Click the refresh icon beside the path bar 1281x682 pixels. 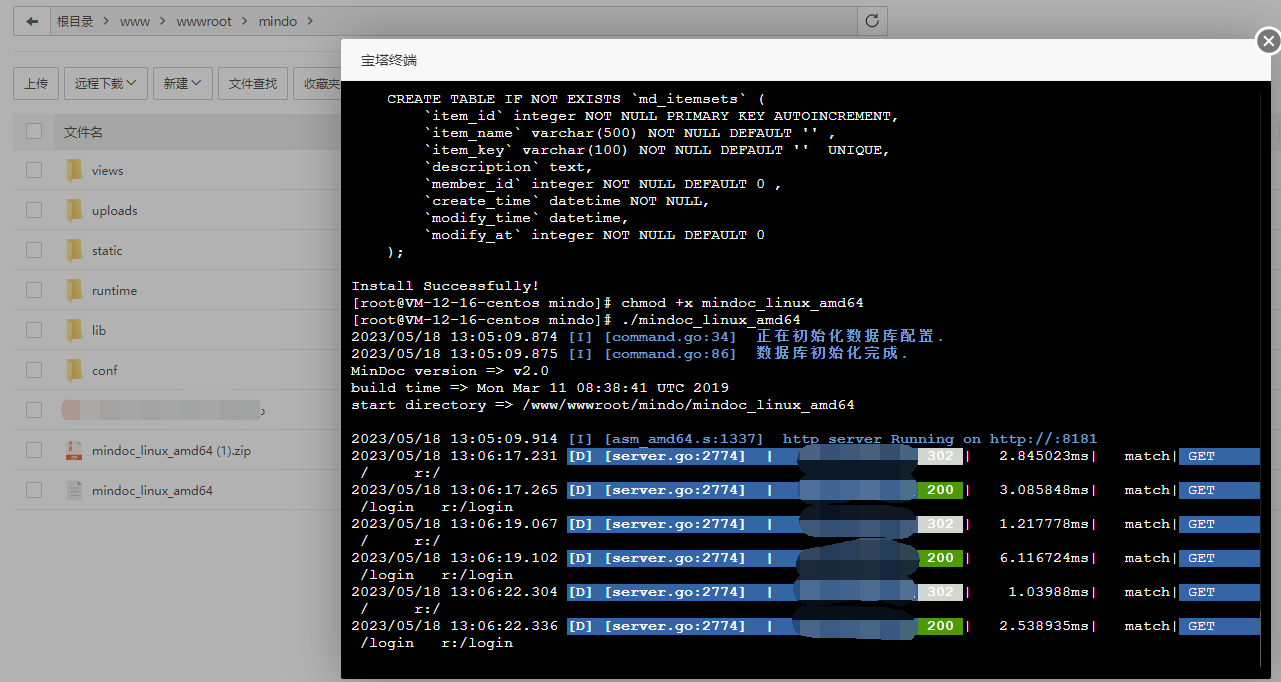tap(872, 21)
